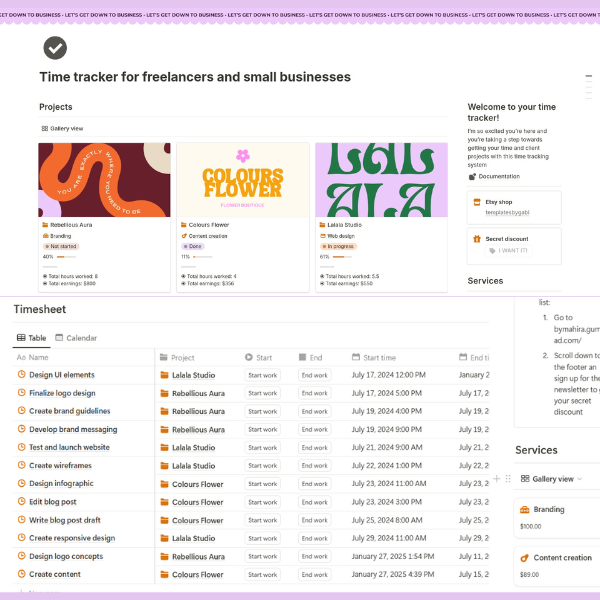Click the clock icon beside Create brand guidelines
The image size is (600, 600).
(21, 411)
